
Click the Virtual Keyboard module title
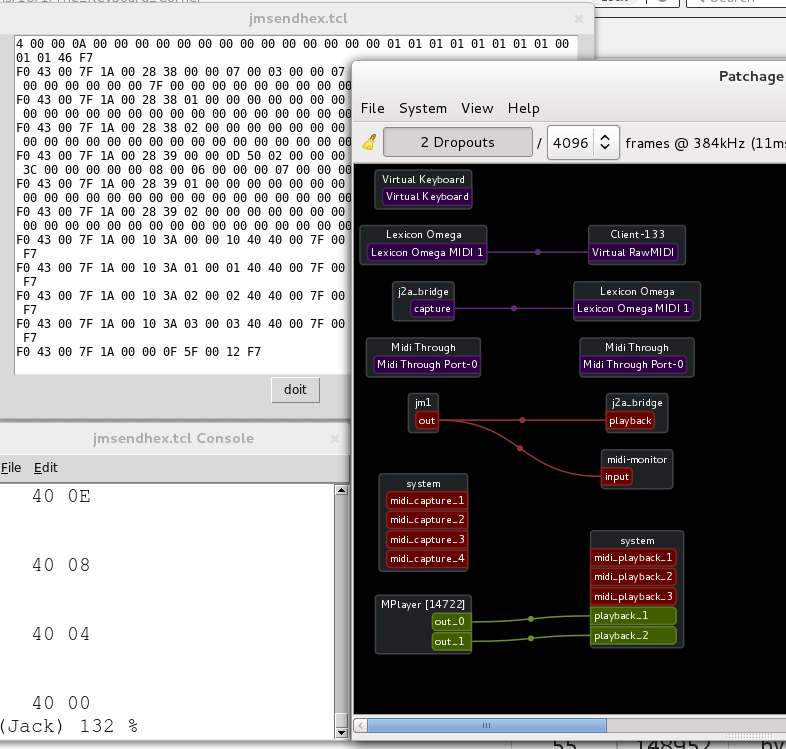pos(423,179)
